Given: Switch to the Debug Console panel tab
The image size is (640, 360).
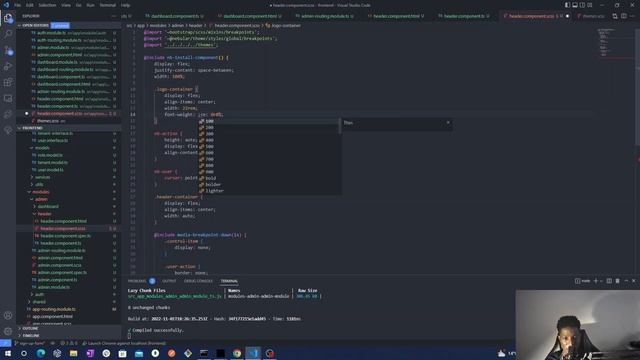Looking at the screenshot, I should click(x=198, y=281).
